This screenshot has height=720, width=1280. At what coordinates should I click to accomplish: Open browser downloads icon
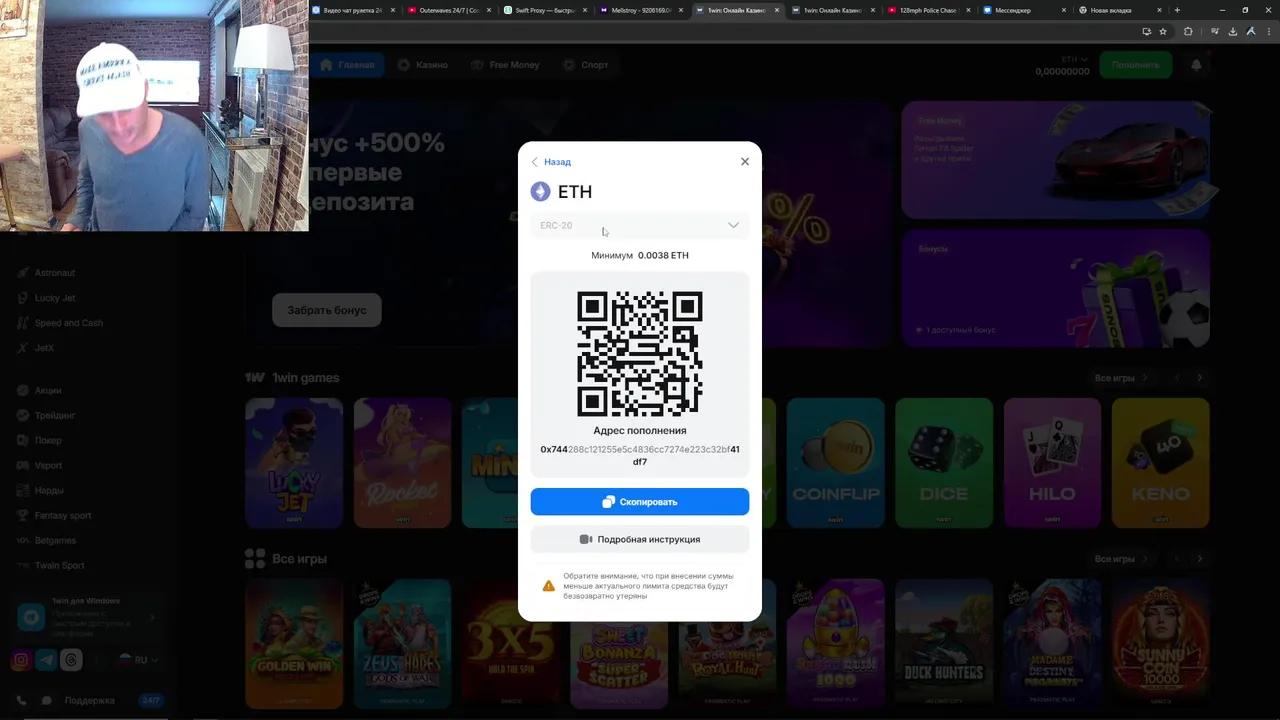[x=1233, y=31]
